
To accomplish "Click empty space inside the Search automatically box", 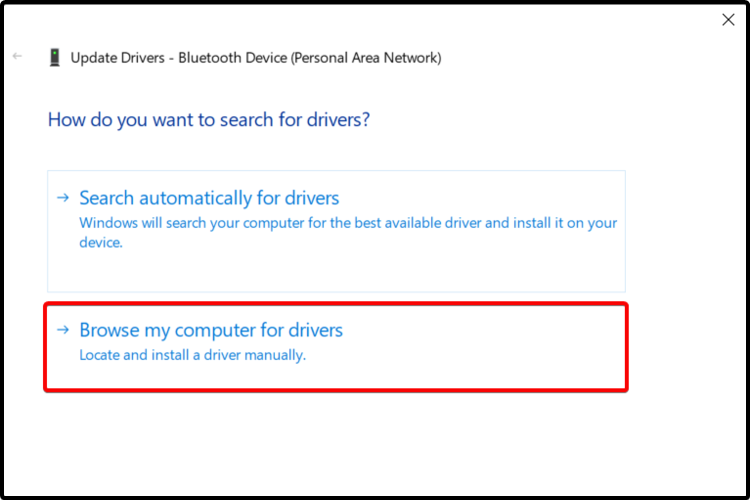I will click(x=400, y=270).
